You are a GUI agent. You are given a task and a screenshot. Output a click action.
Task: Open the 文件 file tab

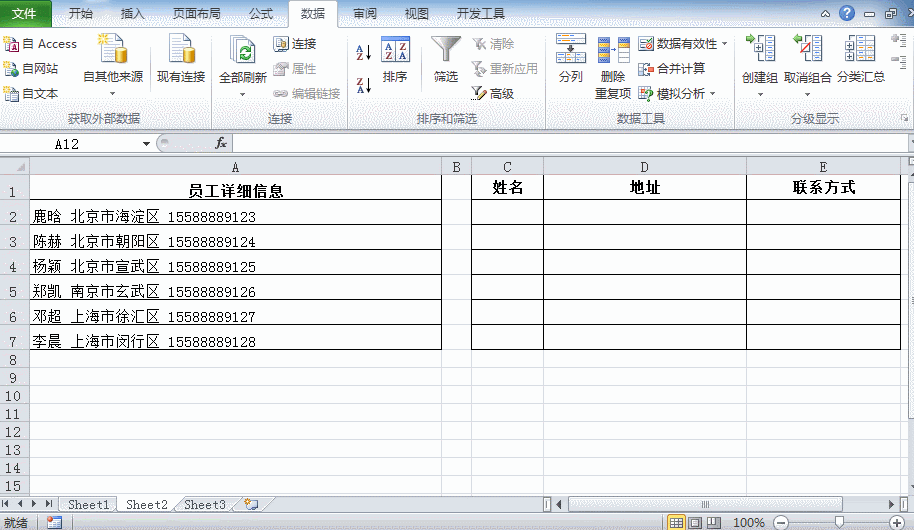pyautogui.click(x=25, y=13)
